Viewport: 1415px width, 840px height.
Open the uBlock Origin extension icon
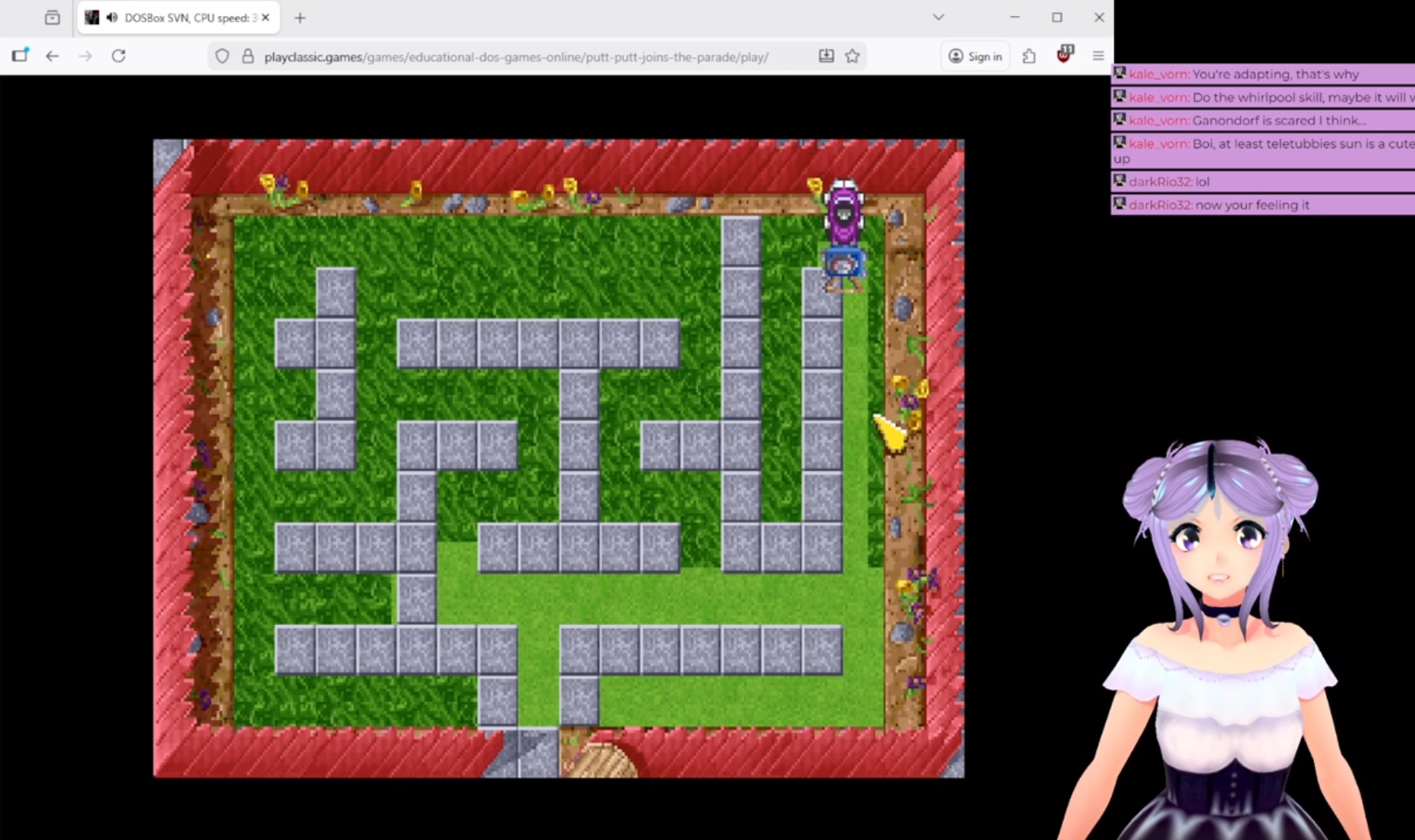pyautogui.click(x=1064, y=55)
